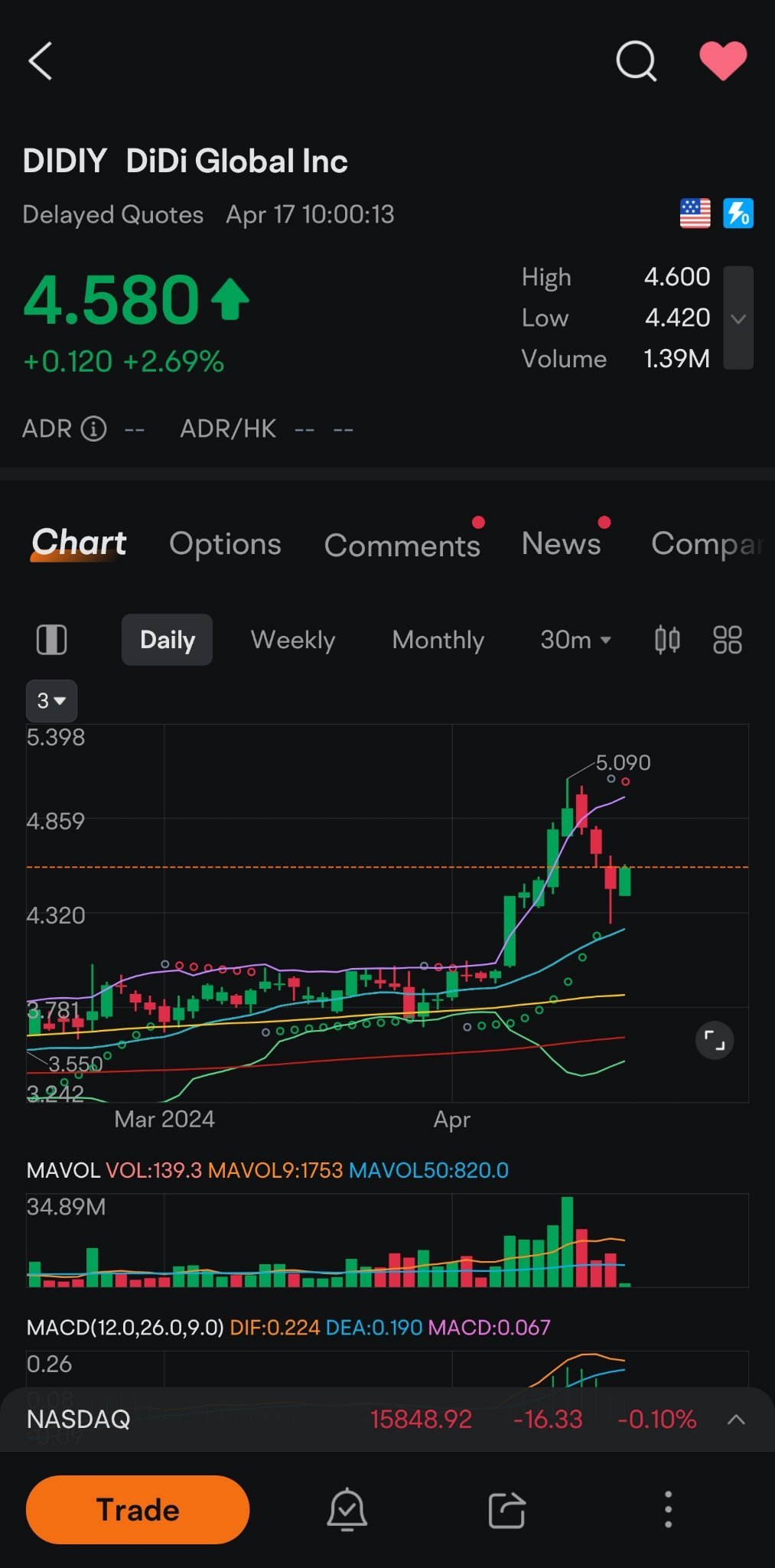This screenshot has height=1568, width=775.
Task: Tap the DEA:0.190 value
Action: click(x=374, y=1327)
